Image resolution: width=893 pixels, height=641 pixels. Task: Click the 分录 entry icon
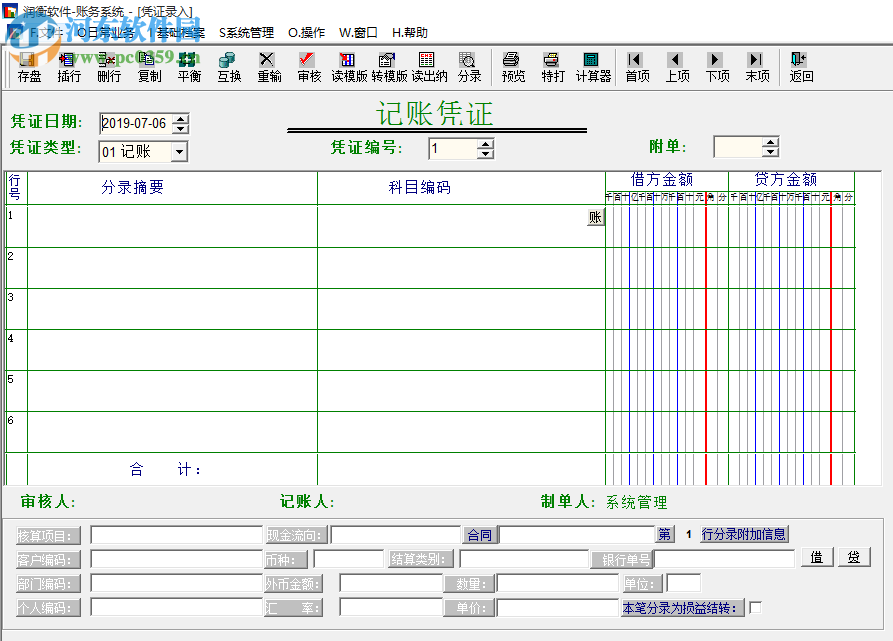click(469, 67)
